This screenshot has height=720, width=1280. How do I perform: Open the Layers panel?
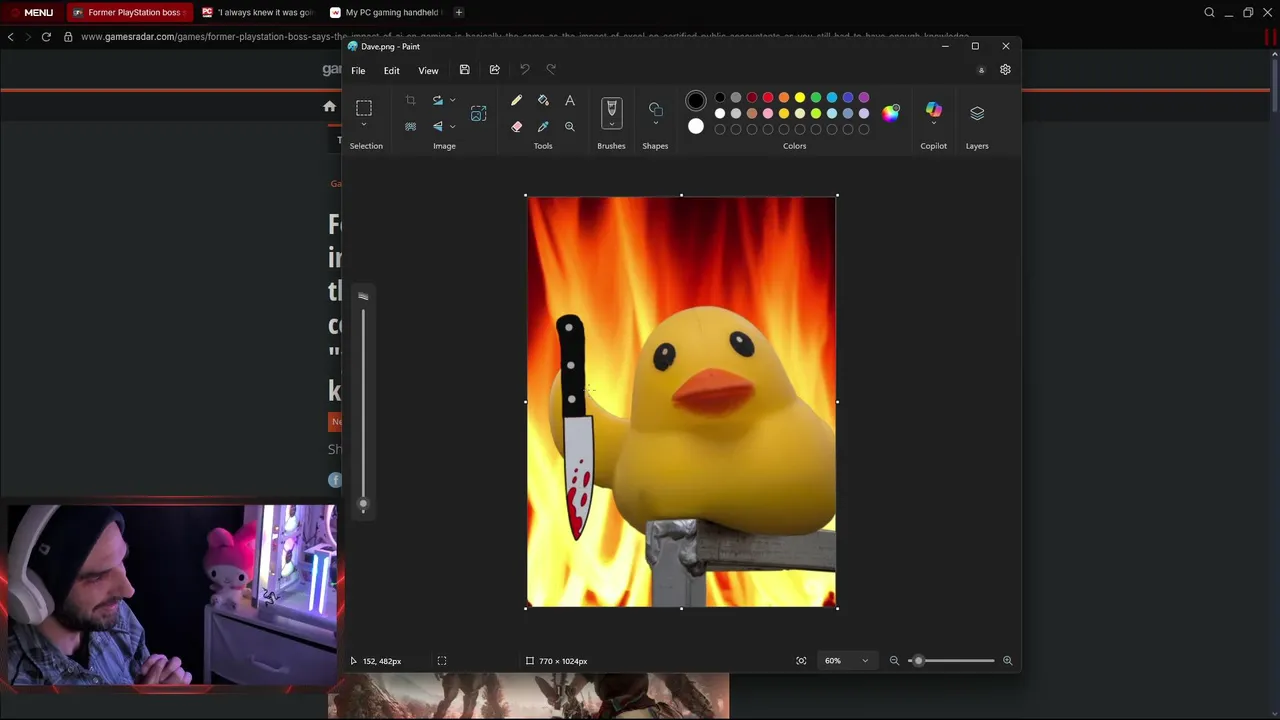977,113
